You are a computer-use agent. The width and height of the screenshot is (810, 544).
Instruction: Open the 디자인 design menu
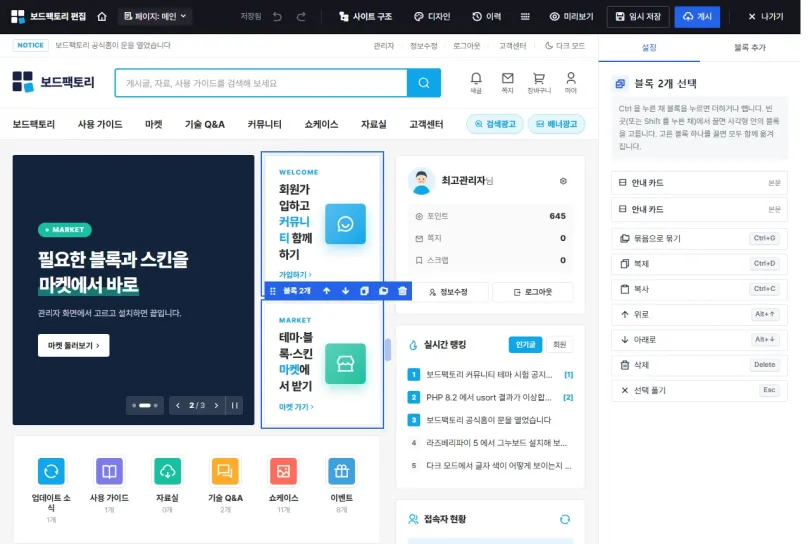coord(432,17)
